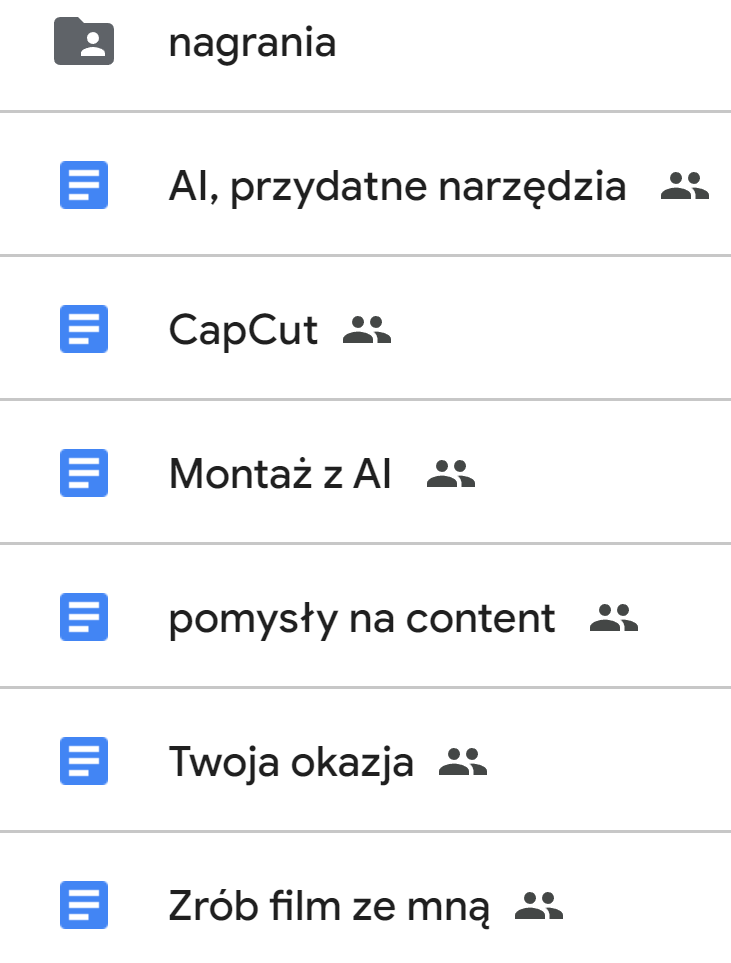Image resolution: width=731 pixels, height=963 pixels.
Task: Click the shared people icon next to CapCut
Action: [367, 330]
